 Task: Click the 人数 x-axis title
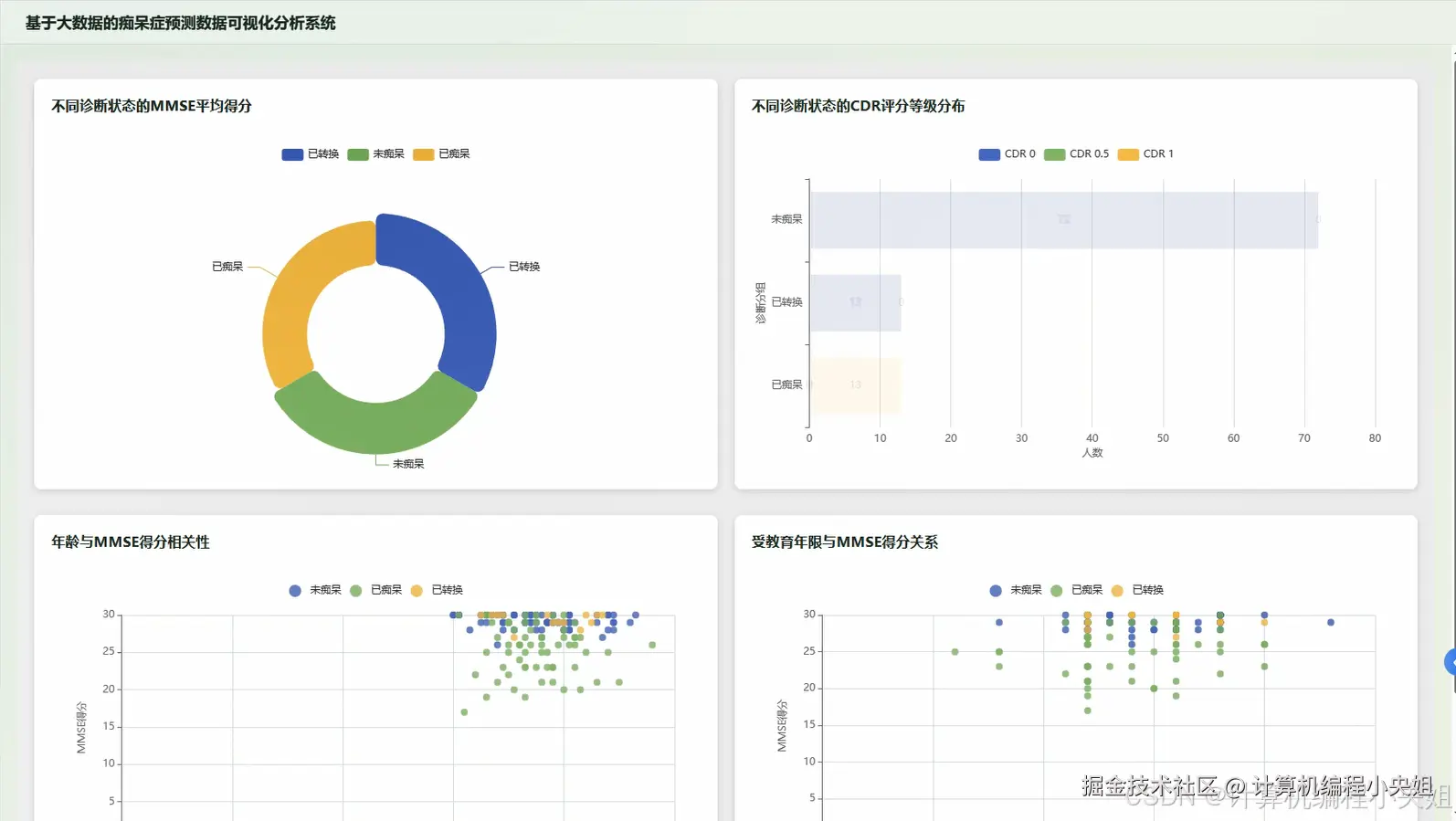pos(1092,453)
